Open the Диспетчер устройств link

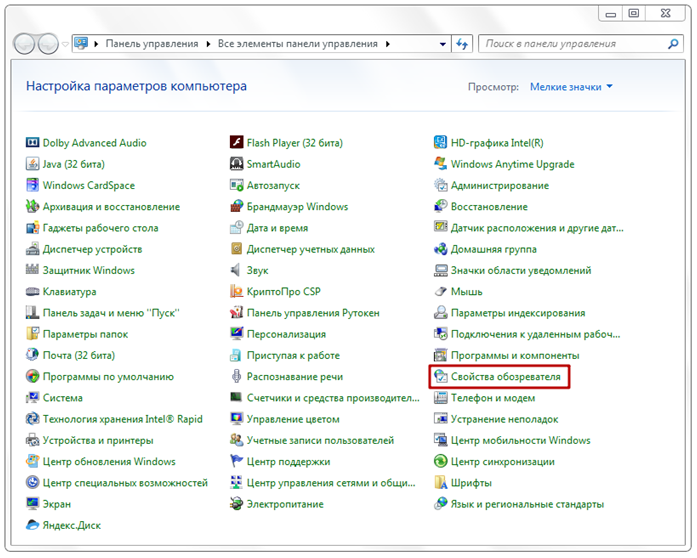pyautogui.click(x=92, y=249)
